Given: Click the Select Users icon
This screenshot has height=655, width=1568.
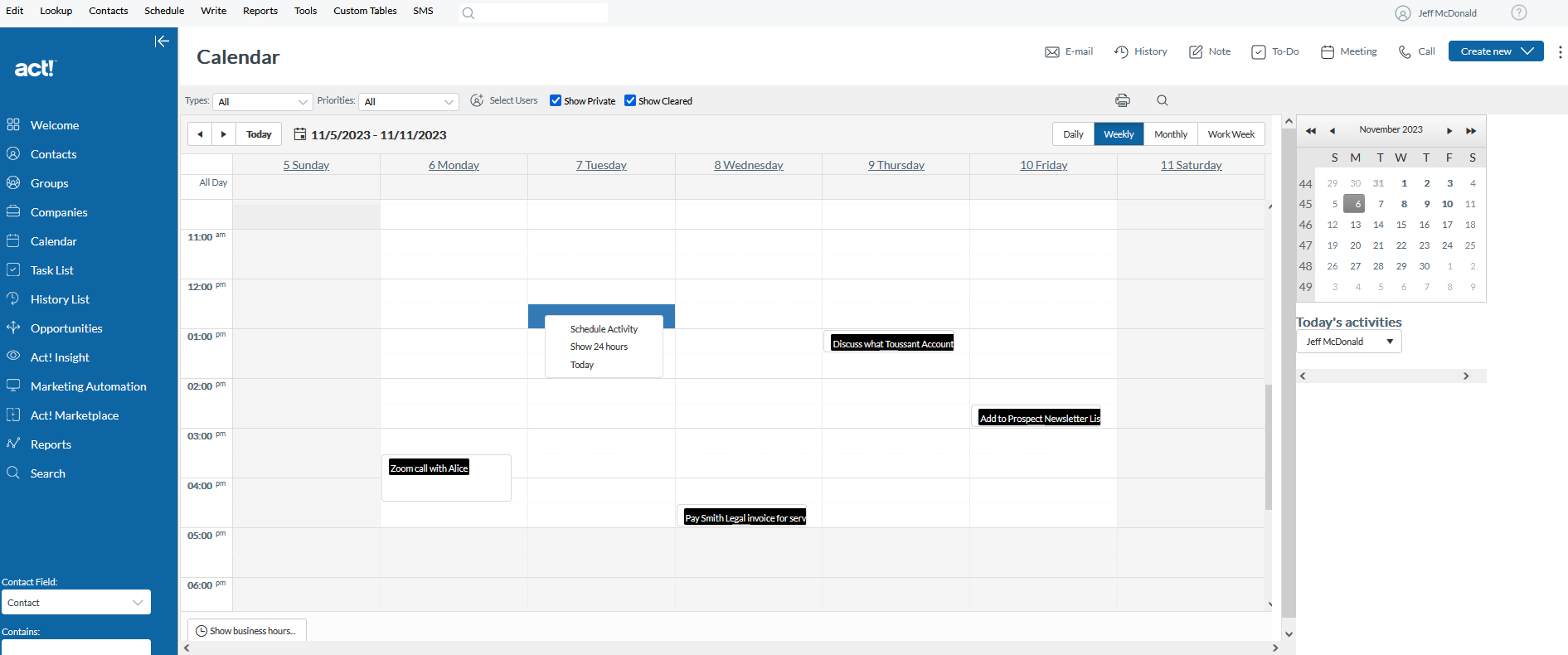Looking at the screenshot, I should tap(477, 100).
